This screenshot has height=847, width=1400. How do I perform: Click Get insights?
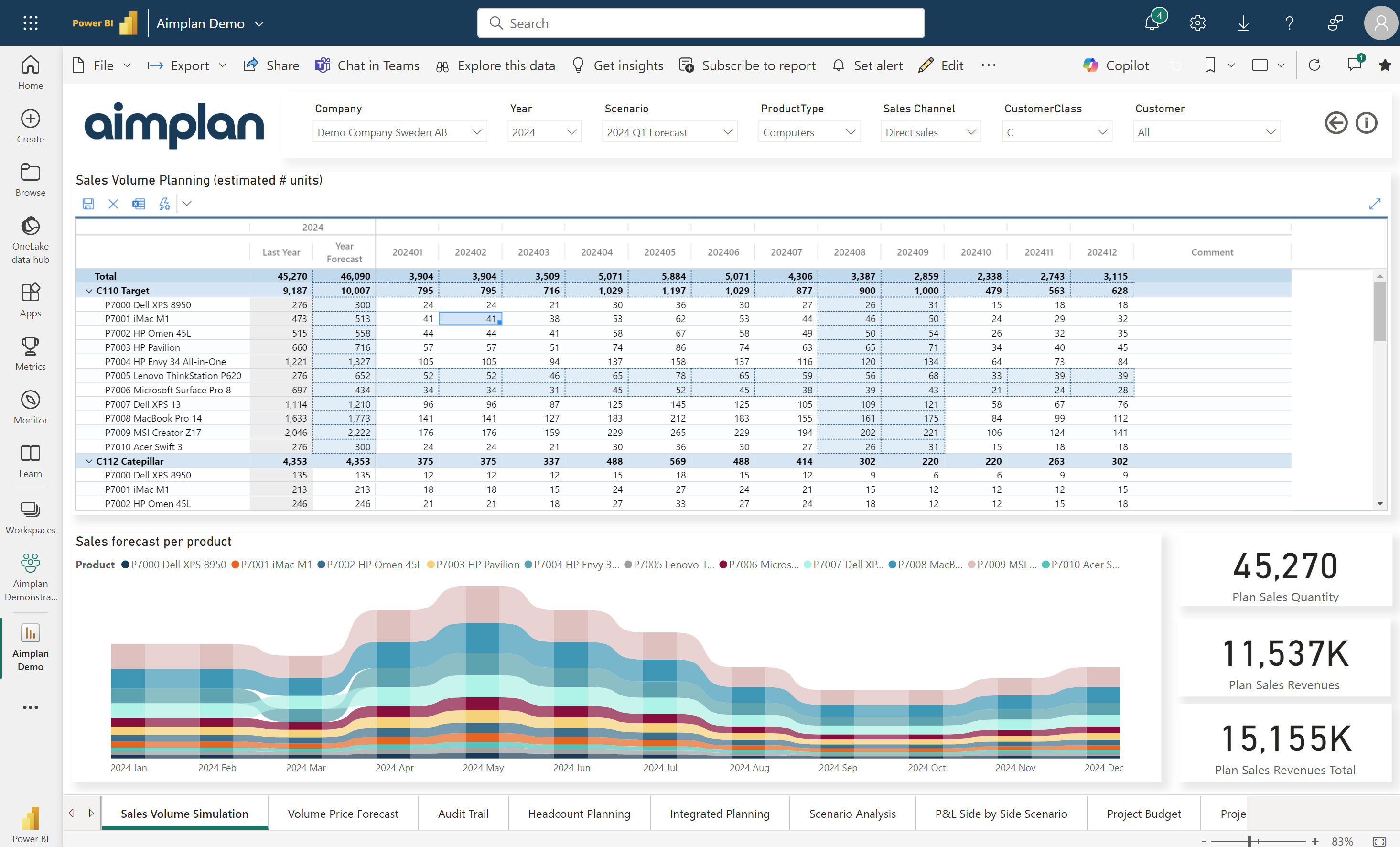618,65
